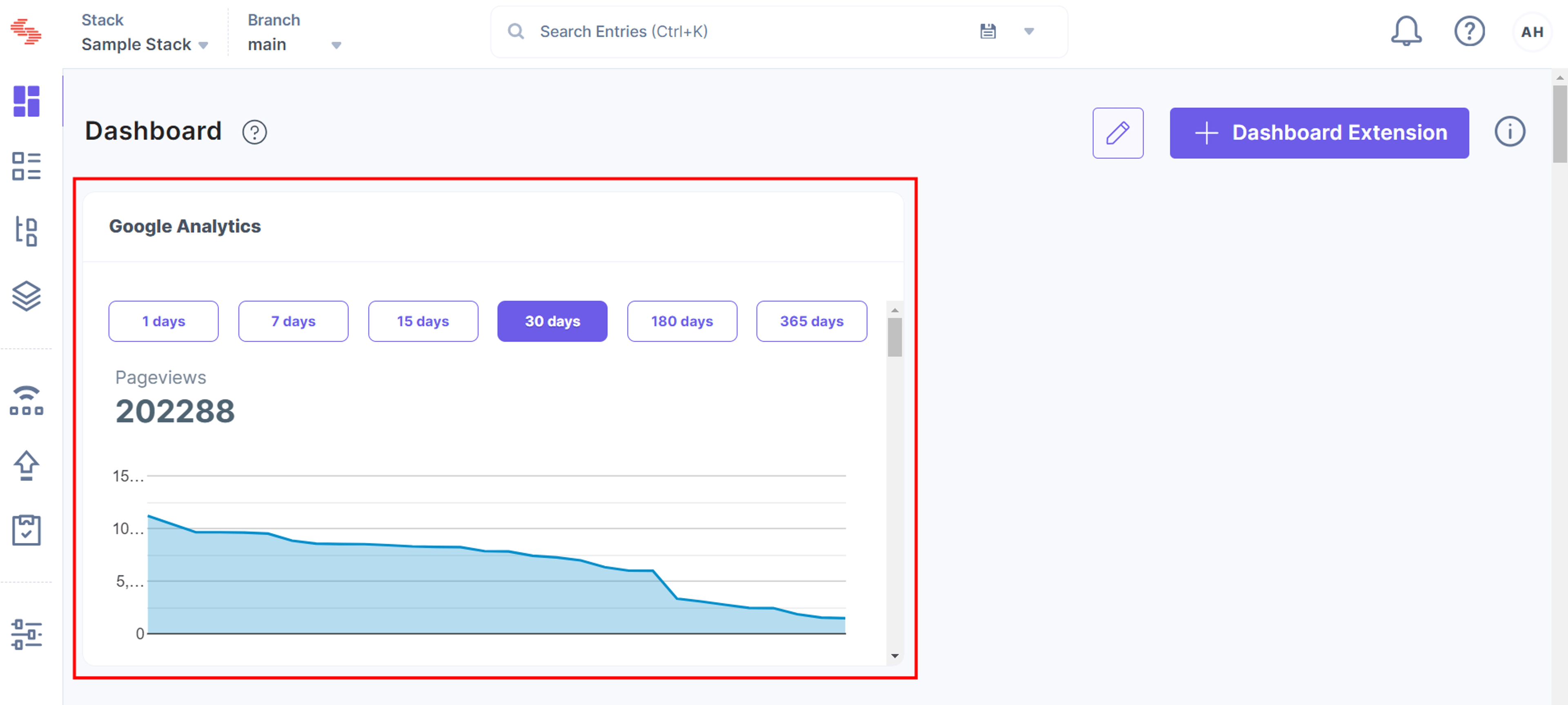The height and width of the screenshot is (705, 1568).
Task: Click the pencil edit dashboard button
Action: (1118, 133)
